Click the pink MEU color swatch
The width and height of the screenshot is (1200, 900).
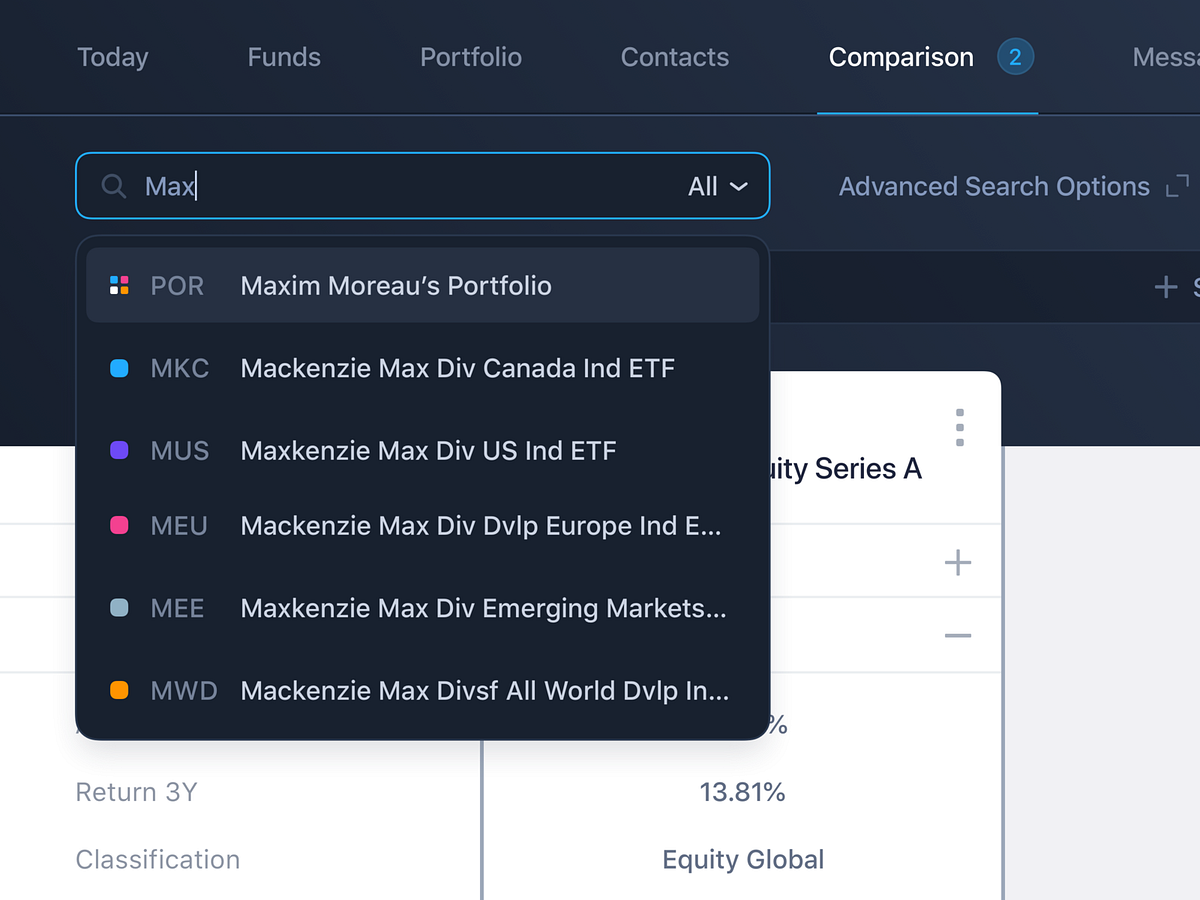119,525
